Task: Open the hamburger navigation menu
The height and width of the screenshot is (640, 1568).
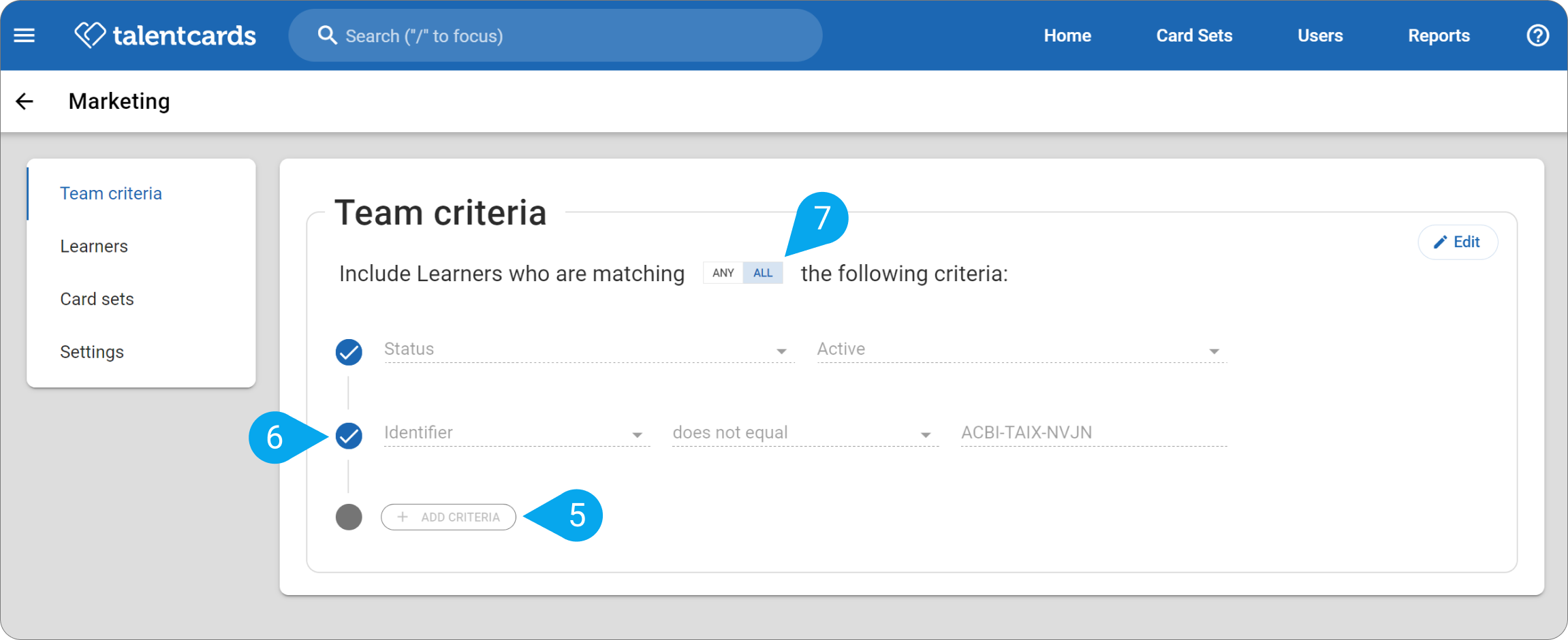Action: point(25,35)
